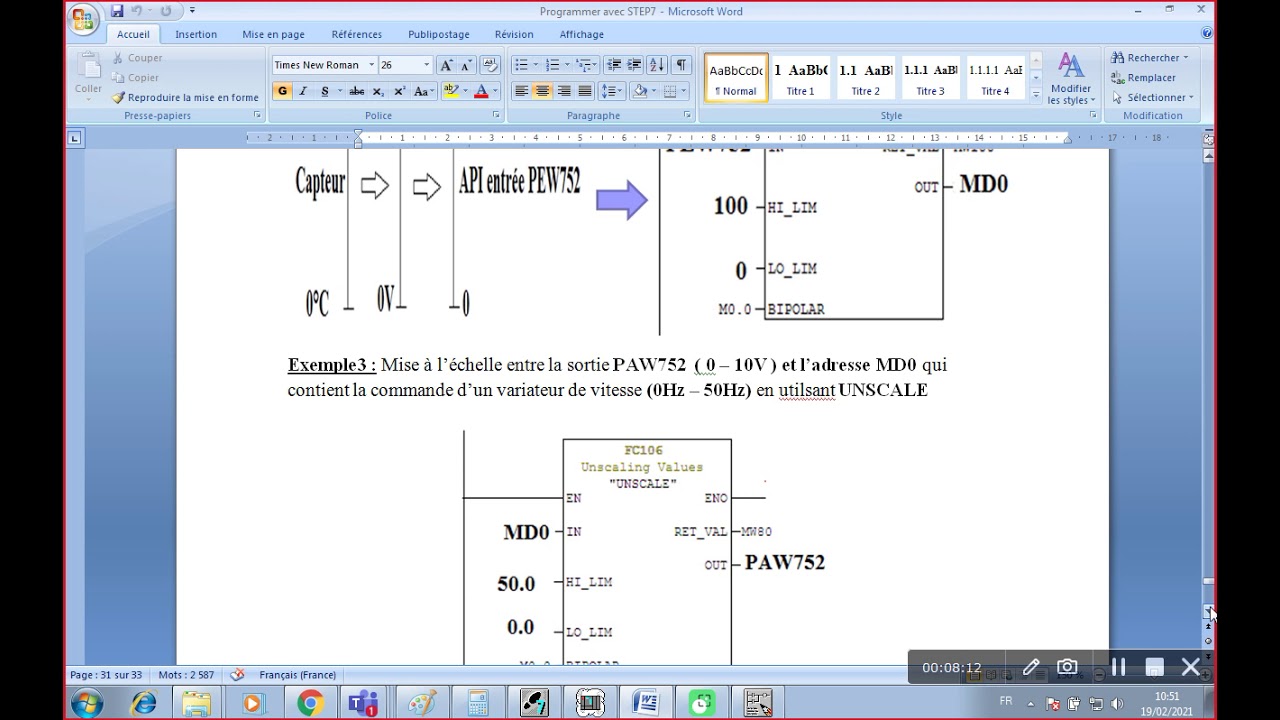Open Word help question mark icon
Image resolution: width=1280 pixels, height=720 pixels.
point(1207,34)
